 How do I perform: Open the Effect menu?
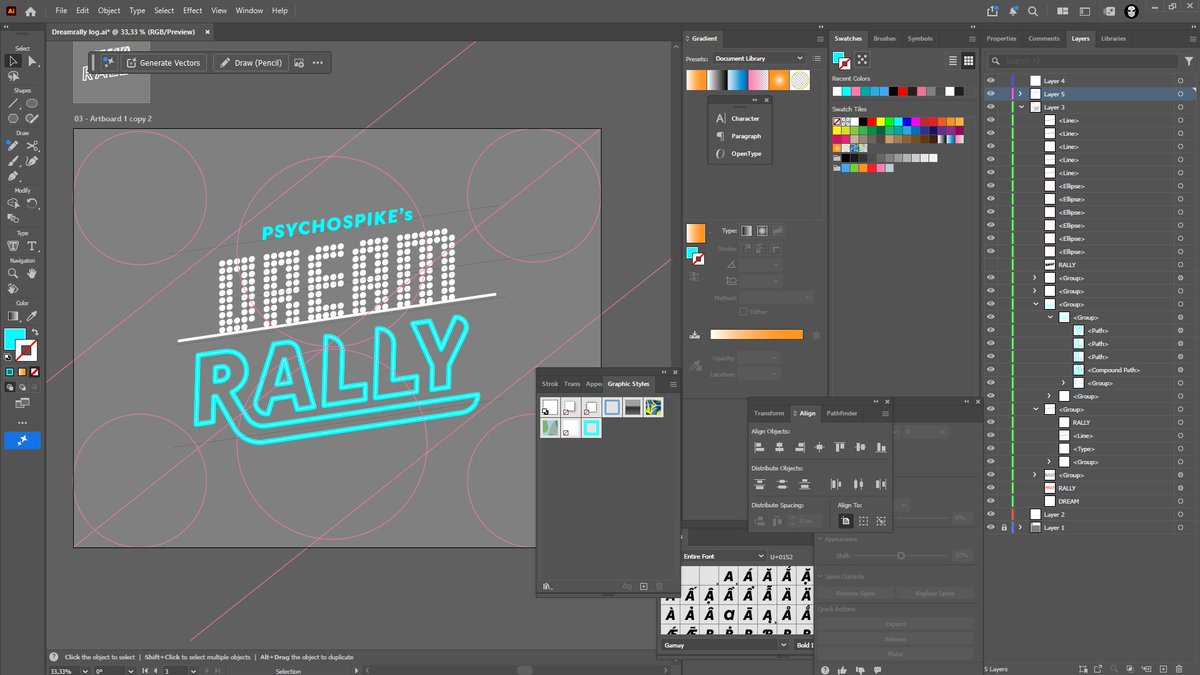pos(192,11)
